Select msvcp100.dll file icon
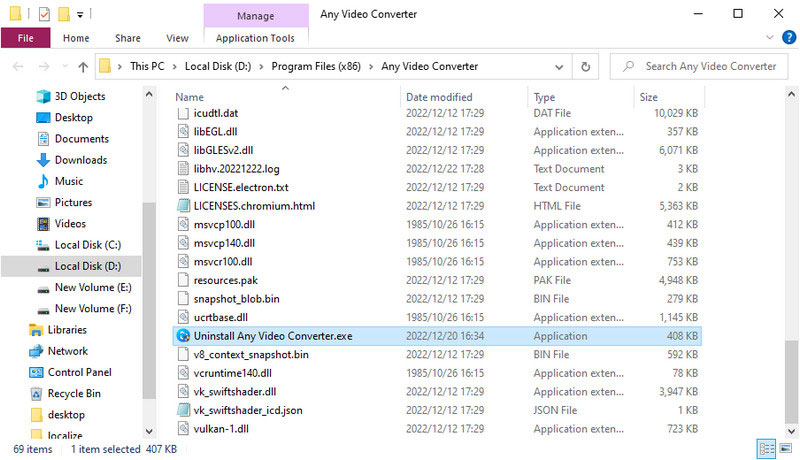The height and width of the screenshot is (460, 800). [183, 224]
